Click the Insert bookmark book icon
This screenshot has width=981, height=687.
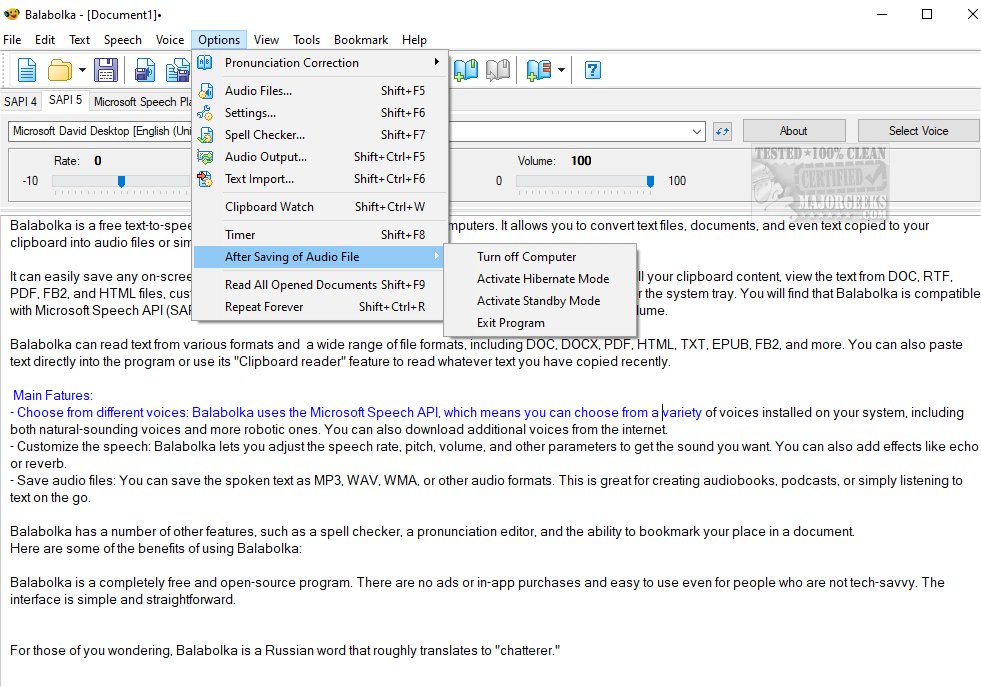tap(465, 70)
